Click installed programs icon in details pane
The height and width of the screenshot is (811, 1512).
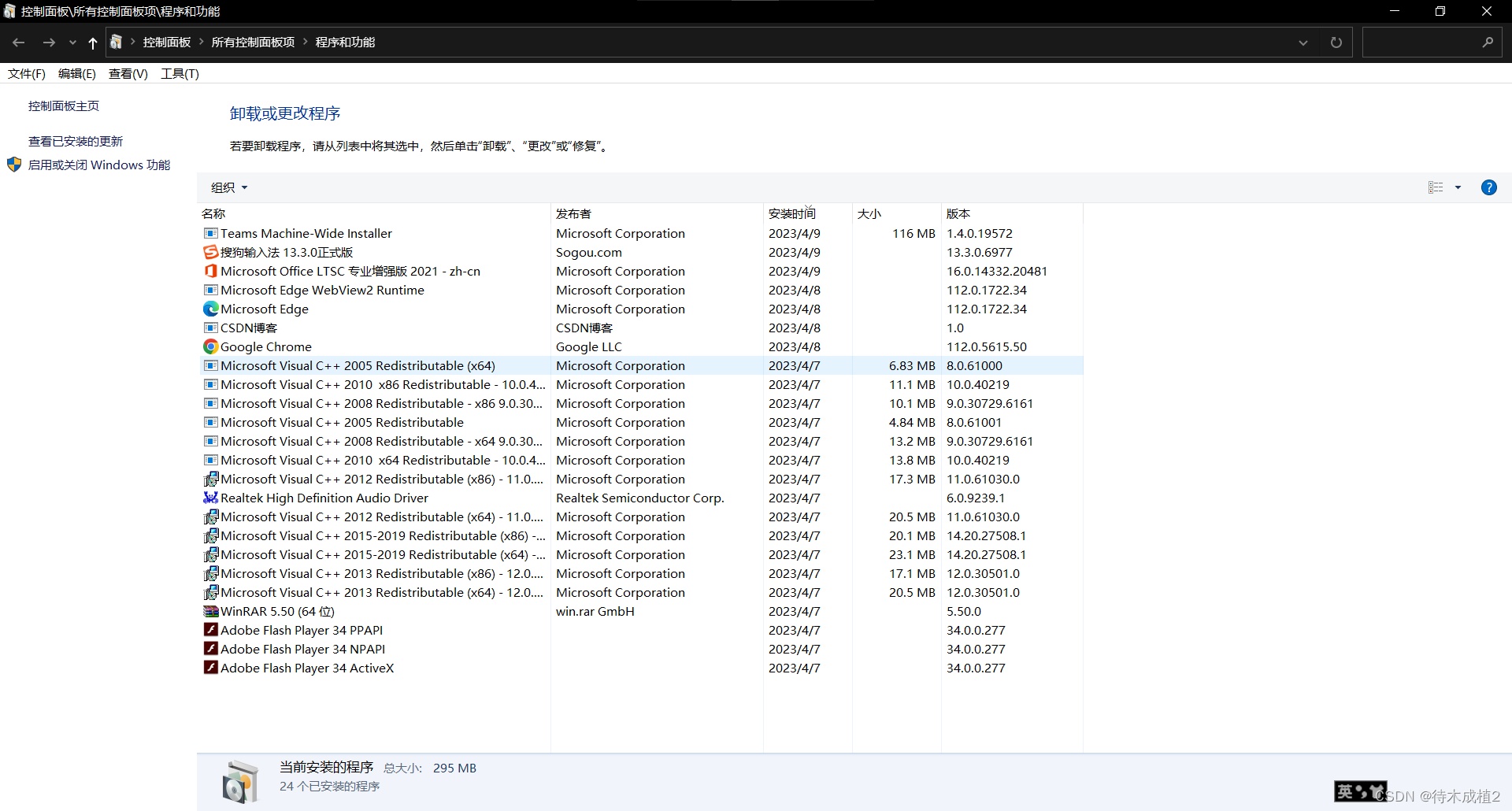point(240,782)
